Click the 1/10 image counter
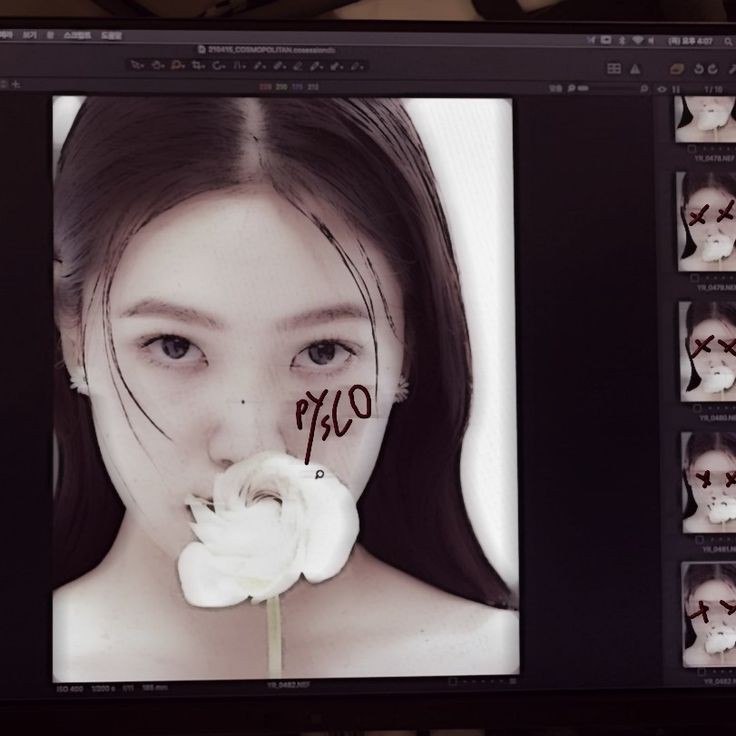Viewport: 736px width, 736px height. coord(713,89)
